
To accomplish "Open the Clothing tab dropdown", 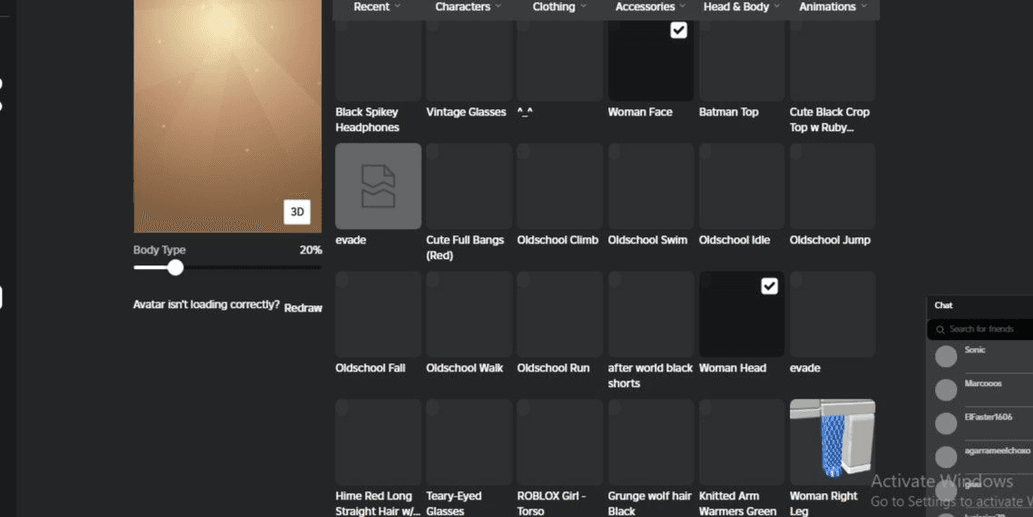I will (x=559, y=7).
